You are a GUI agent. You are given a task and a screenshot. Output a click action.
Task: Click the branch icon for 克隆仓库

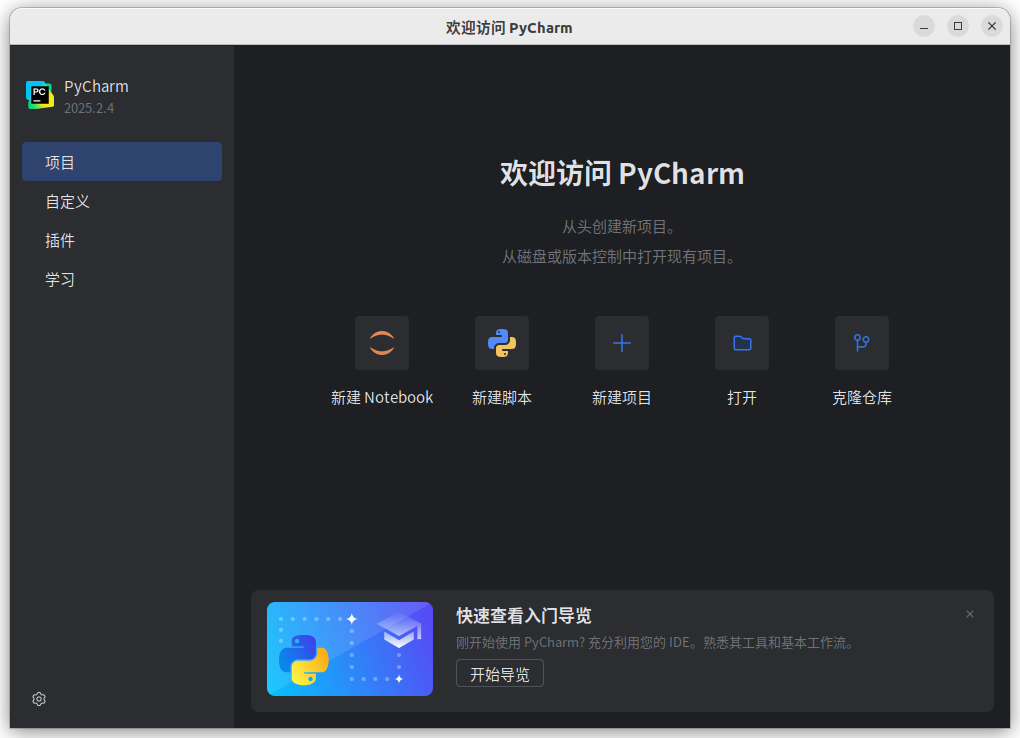[862, 343]
